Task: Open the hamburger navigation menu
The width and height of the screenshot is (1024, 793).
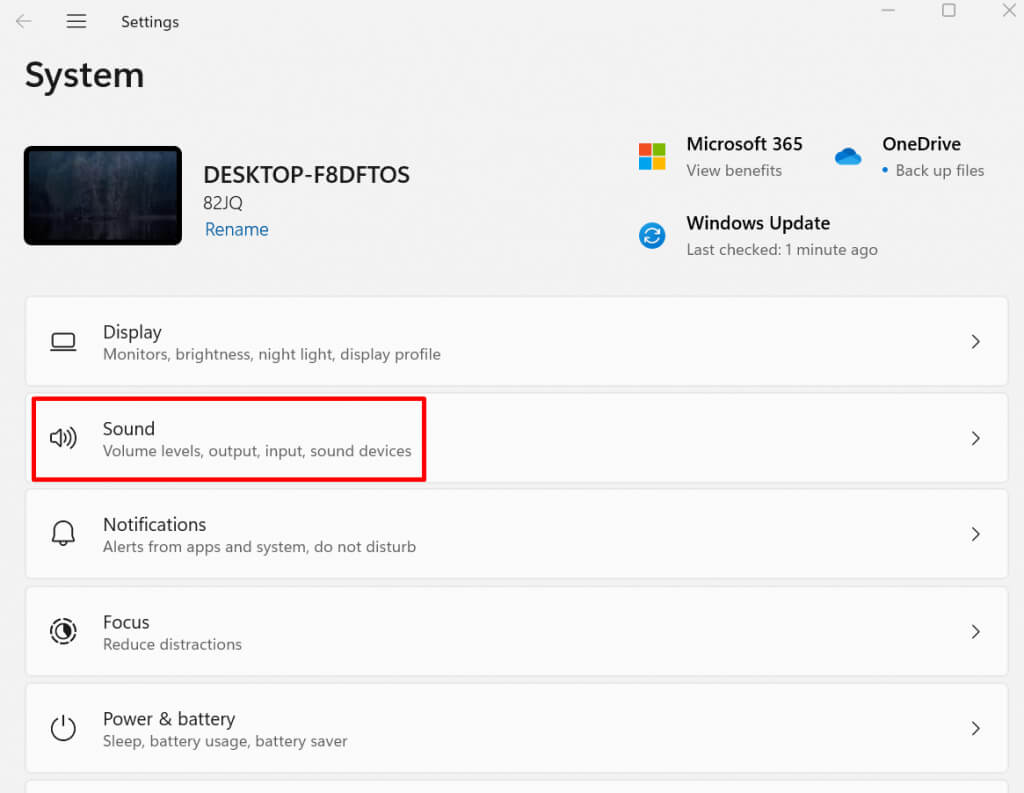Action: (76, 21)
